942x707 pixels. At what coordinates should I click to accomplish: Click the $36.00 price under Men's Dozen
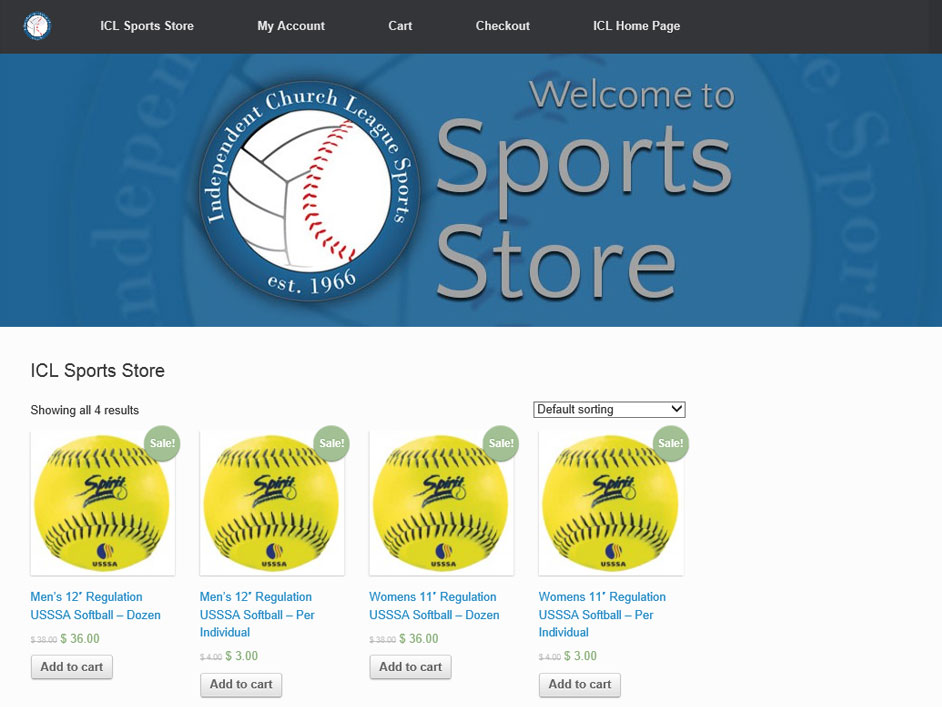(80, 639)
